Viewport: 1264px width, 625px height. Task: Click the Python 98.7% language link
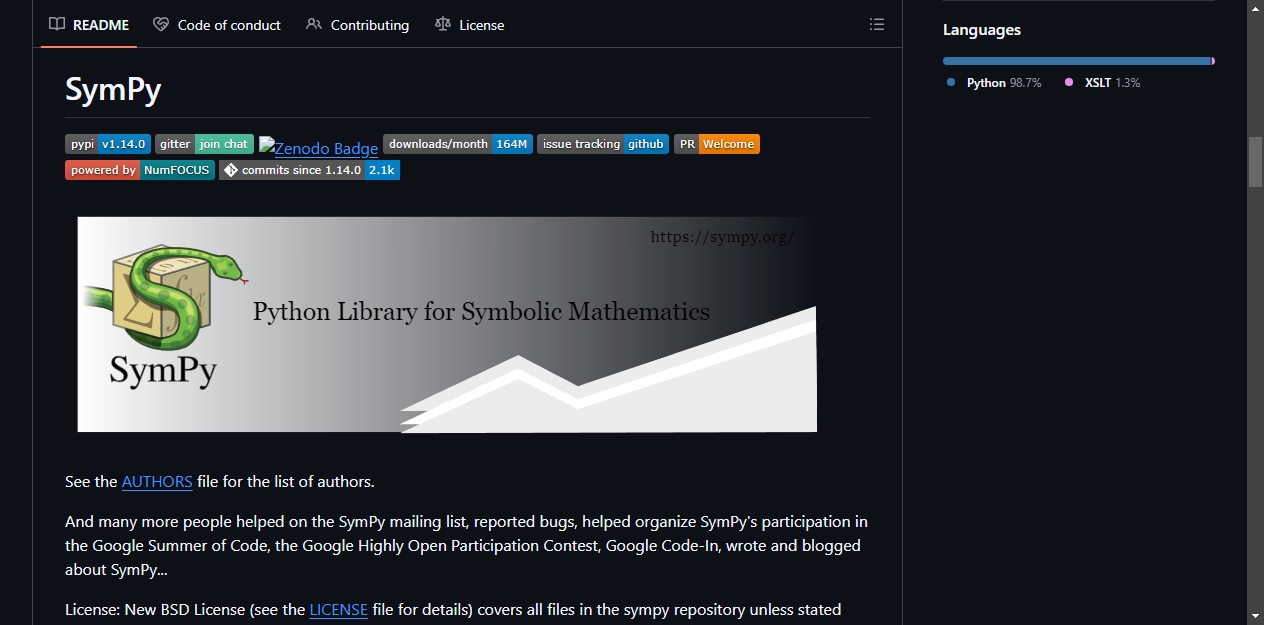pyautogui.click(x=994, y=83)
